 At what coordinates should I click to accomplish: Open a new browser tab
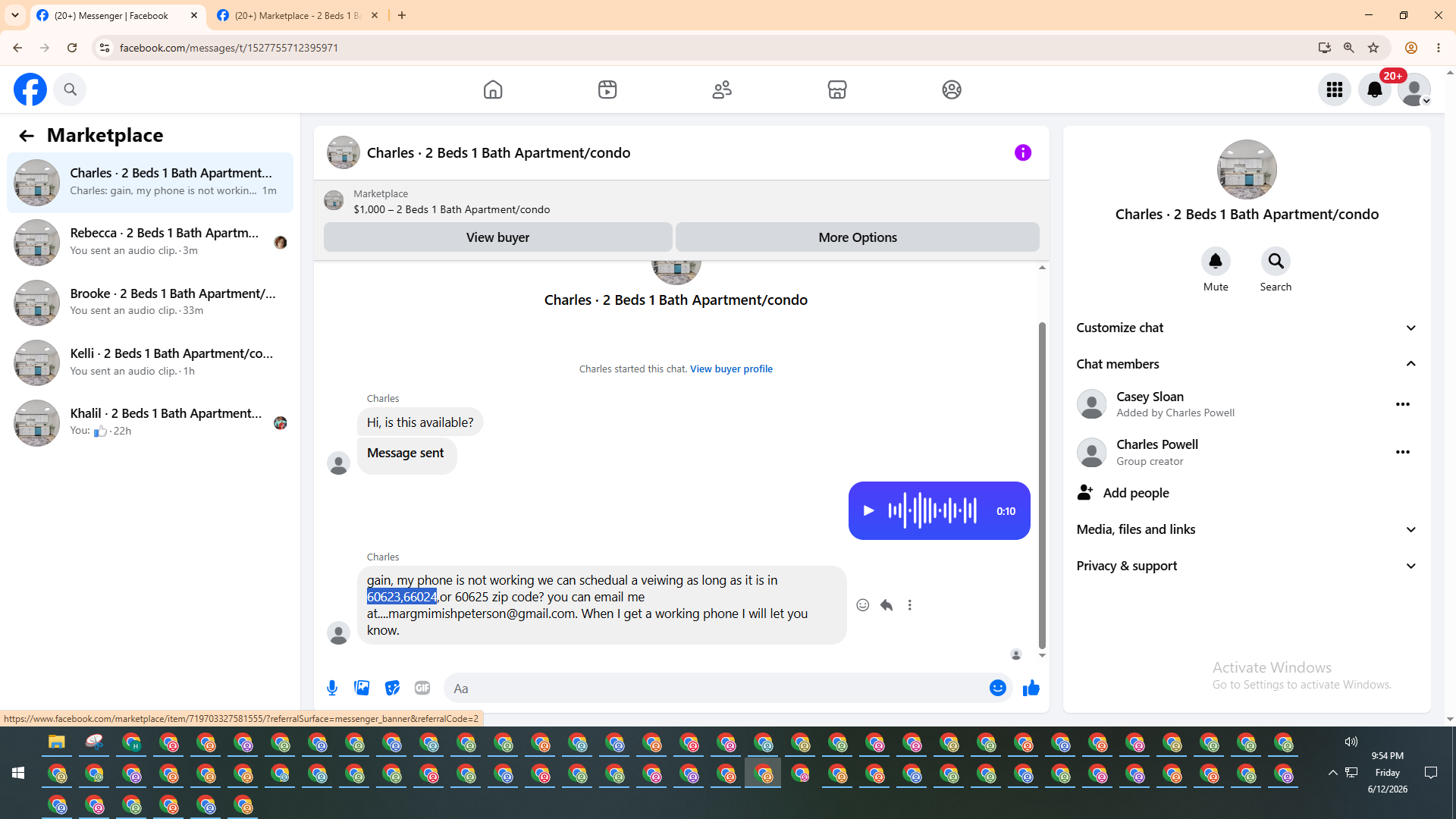point(402,15)
